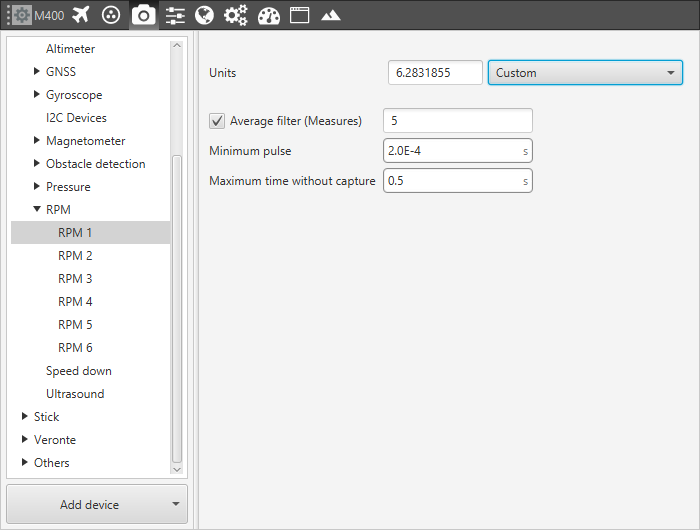Expand the Stick tree node

25,417
